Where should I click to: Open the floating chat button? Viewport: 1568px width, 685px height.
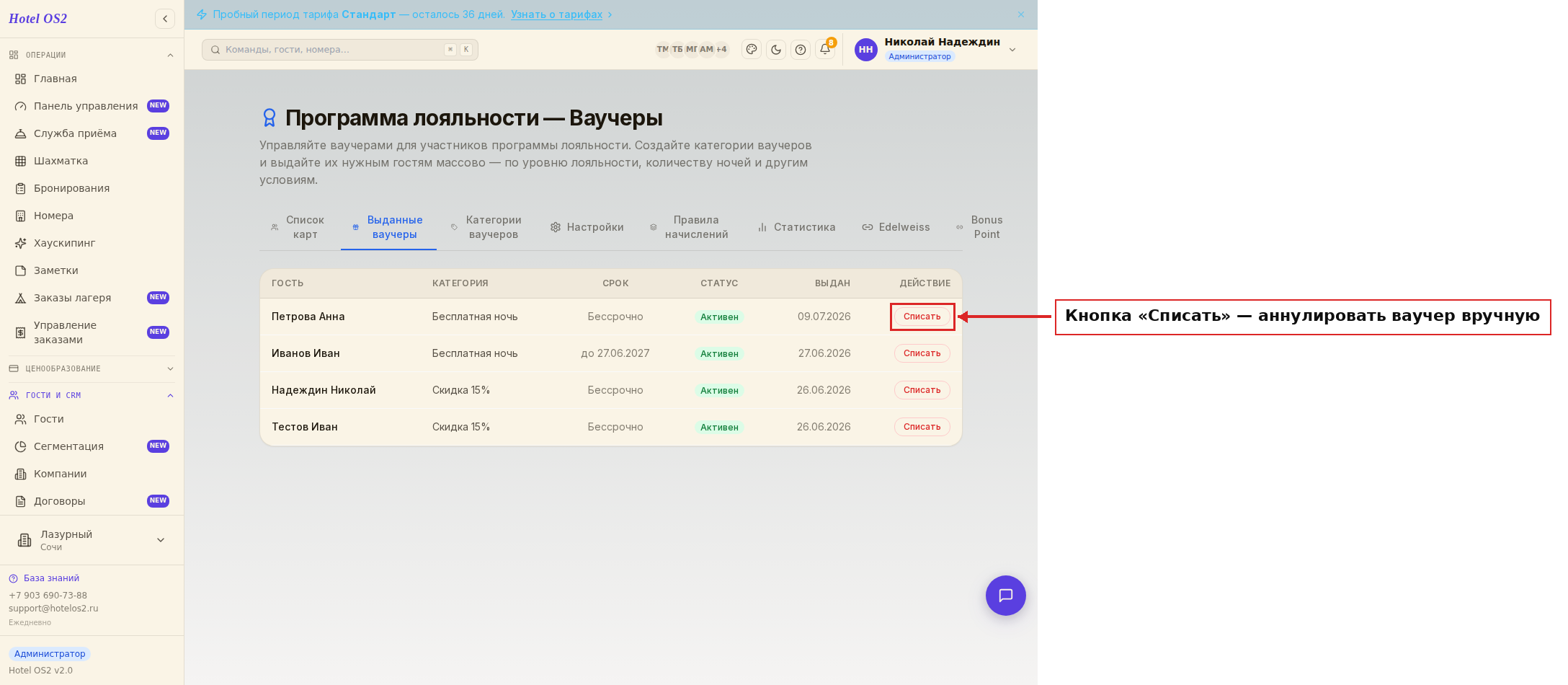tap(1006, 596)
